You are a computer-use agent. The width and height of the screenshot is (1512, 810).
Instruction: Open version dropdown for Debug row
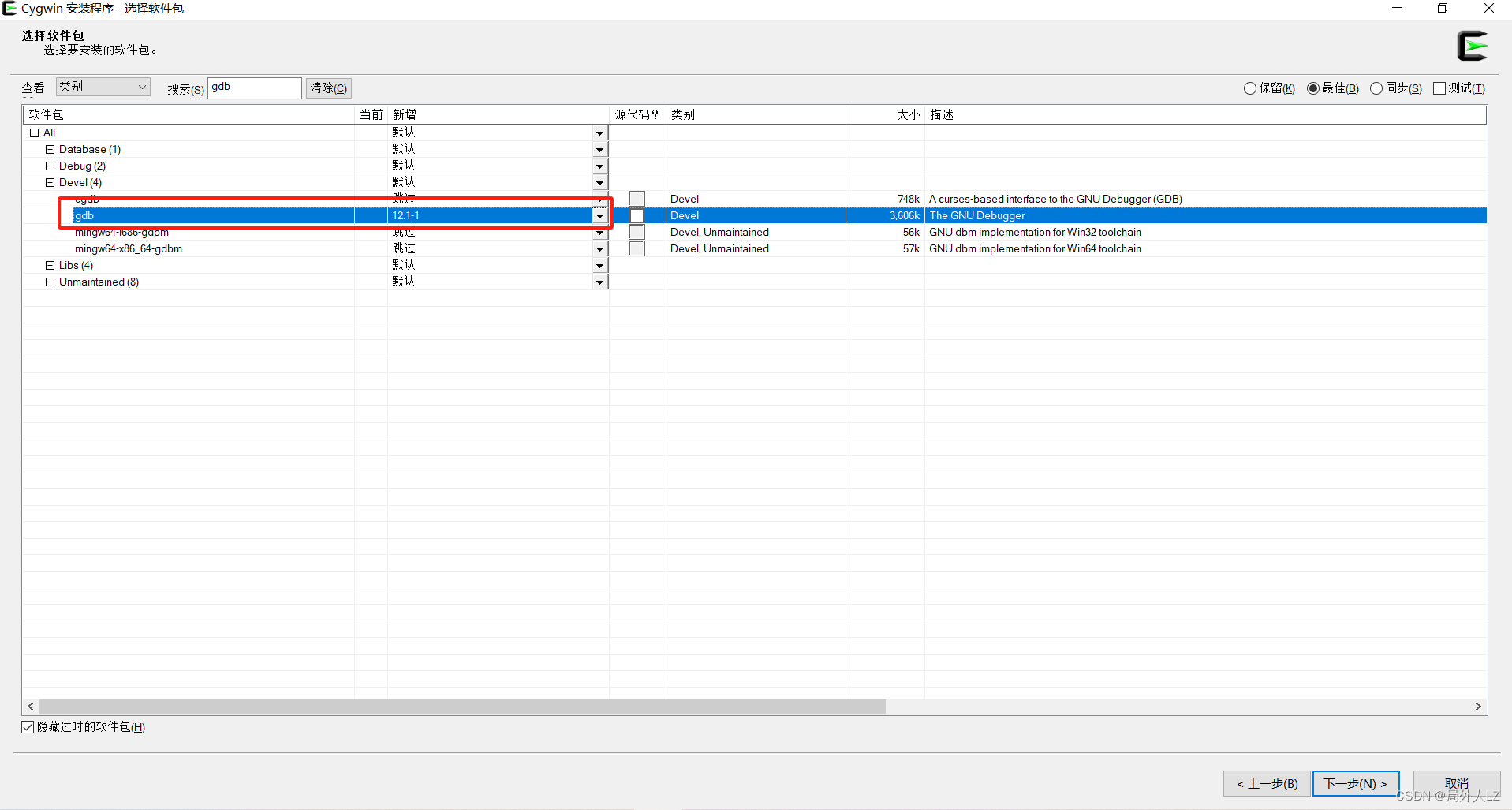(x=600, y=166)
